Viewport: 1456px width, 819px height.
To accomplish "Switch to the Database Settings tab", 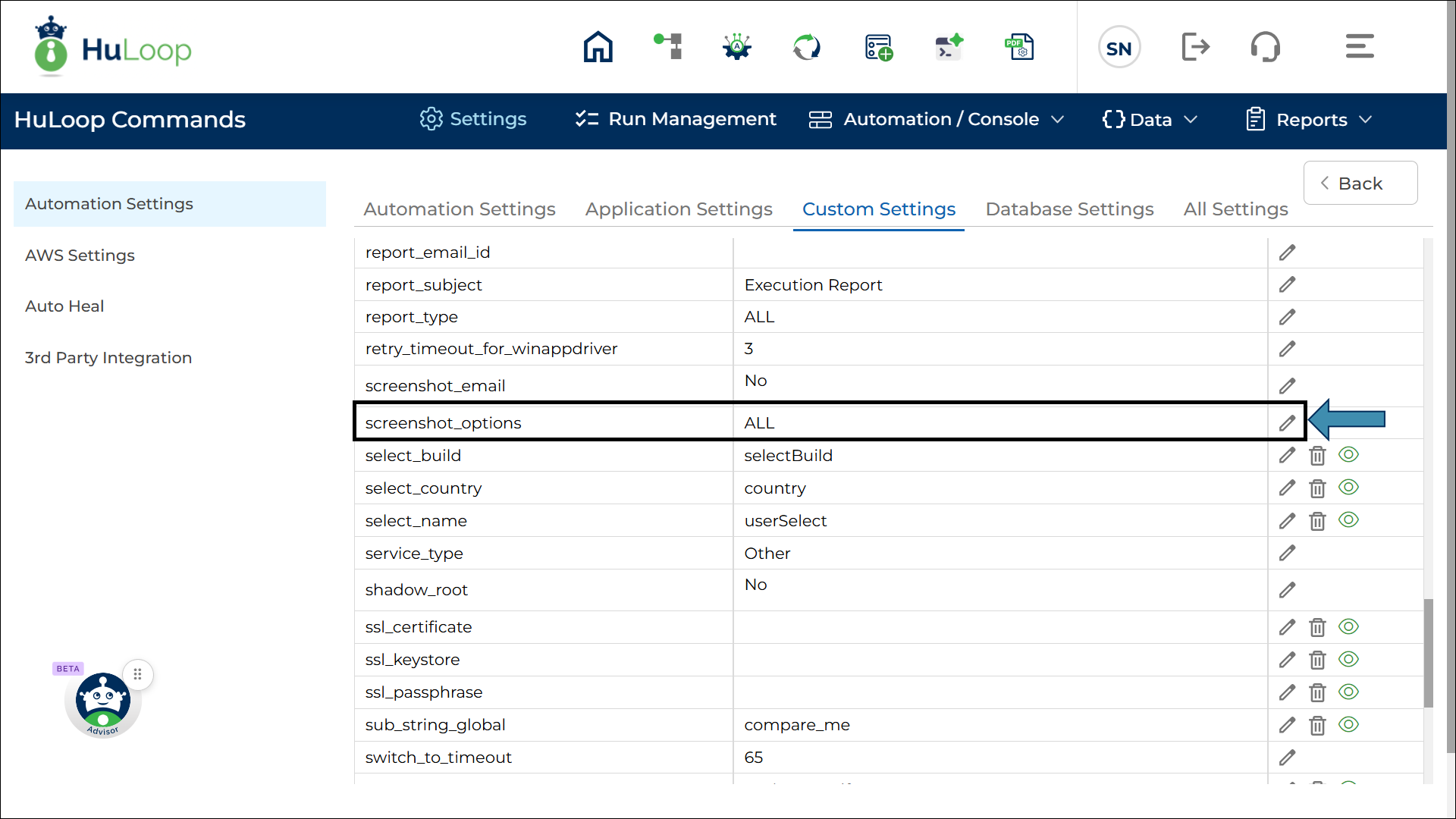I will tap(1069, 209).
